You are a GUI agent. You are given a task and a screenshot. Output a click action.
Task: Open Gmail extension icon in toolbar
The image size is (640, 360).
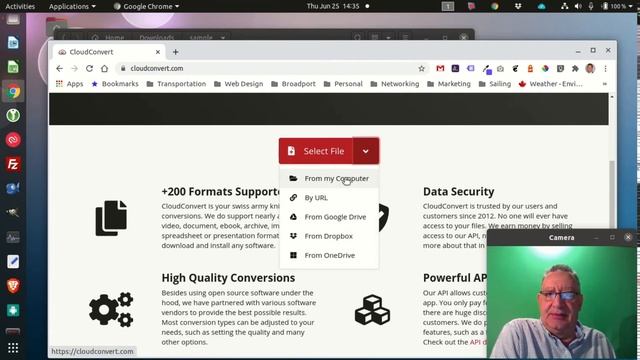tap(440, 69)
